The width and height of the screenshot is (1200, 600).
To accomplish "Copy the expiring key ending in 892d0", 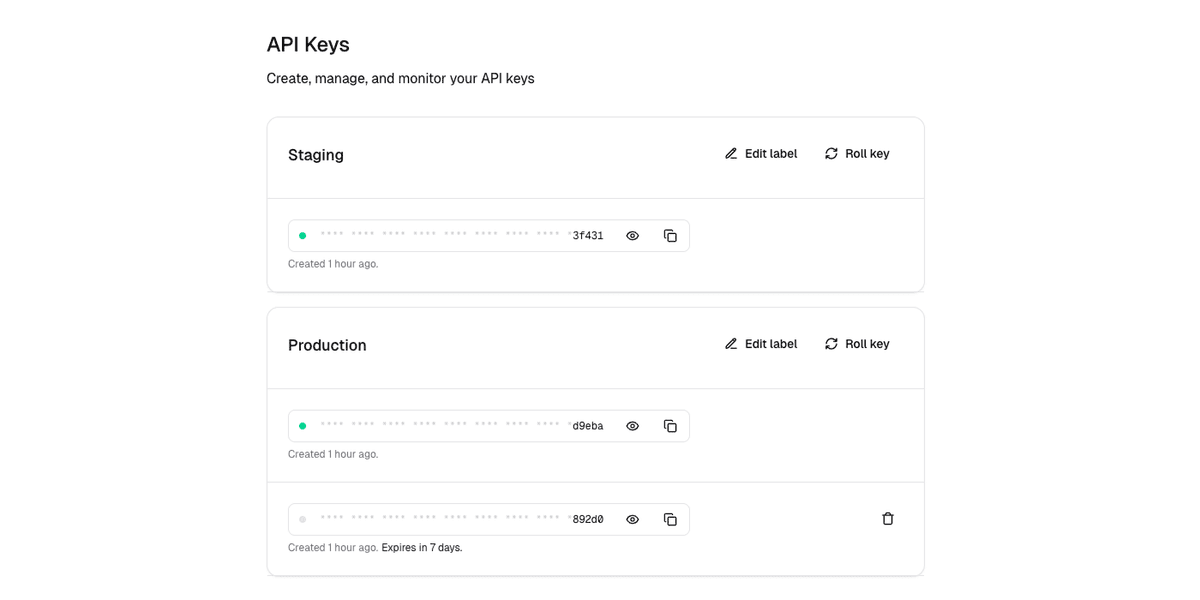I will [670, 519].
